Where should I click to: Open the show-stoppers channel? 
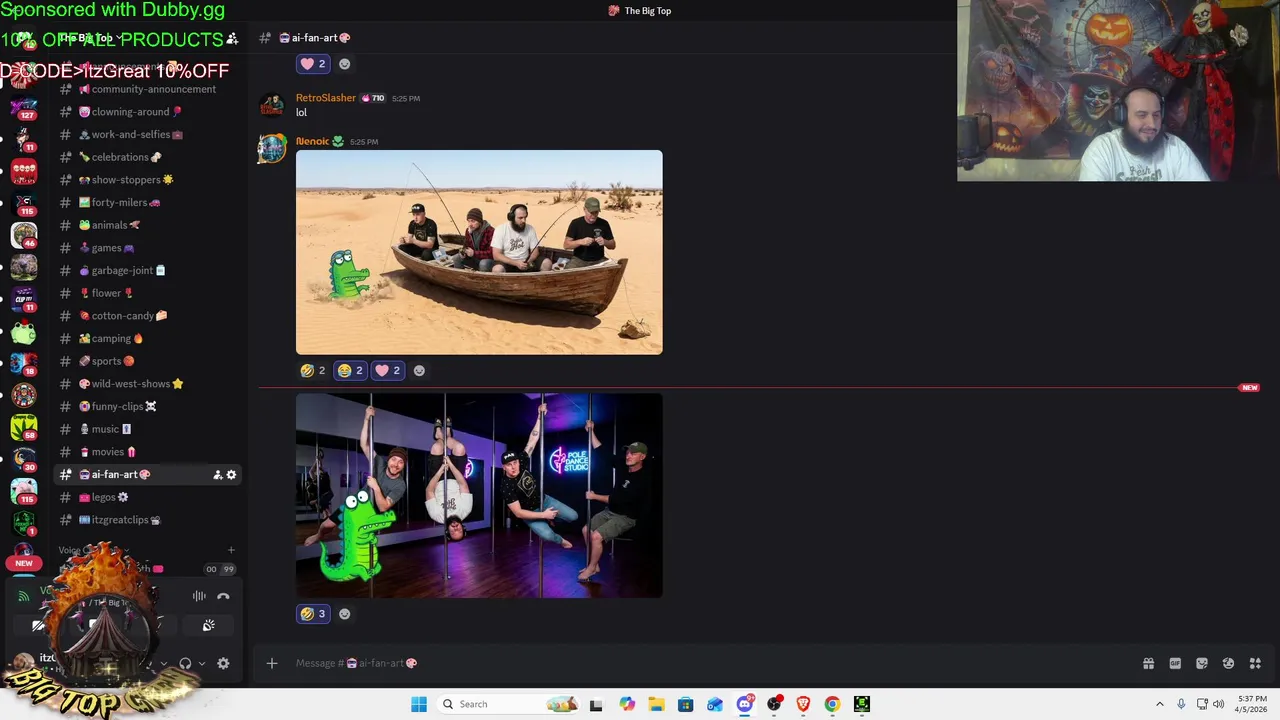(147, 180)
